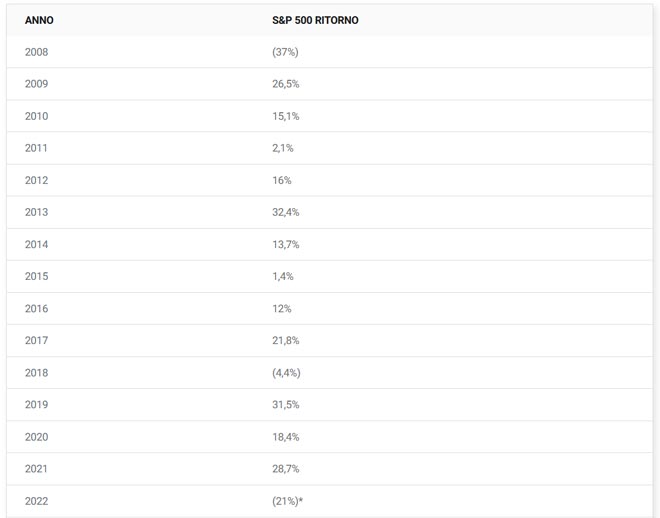
Task: Select the 2012 year cell
Action: [x=36, y=180]
